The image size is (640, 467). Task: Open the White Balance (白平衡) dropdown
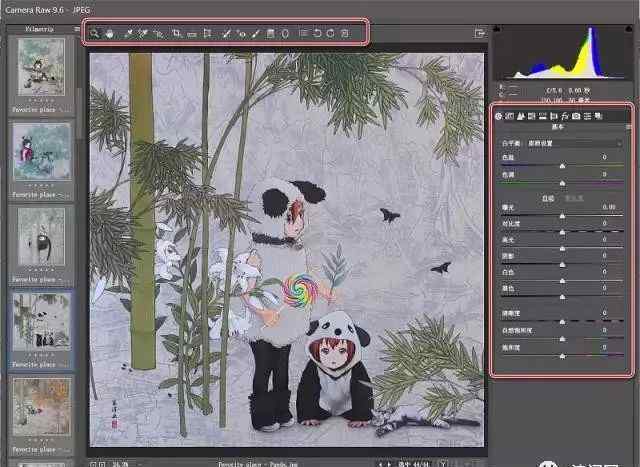(x=574, y=143)
